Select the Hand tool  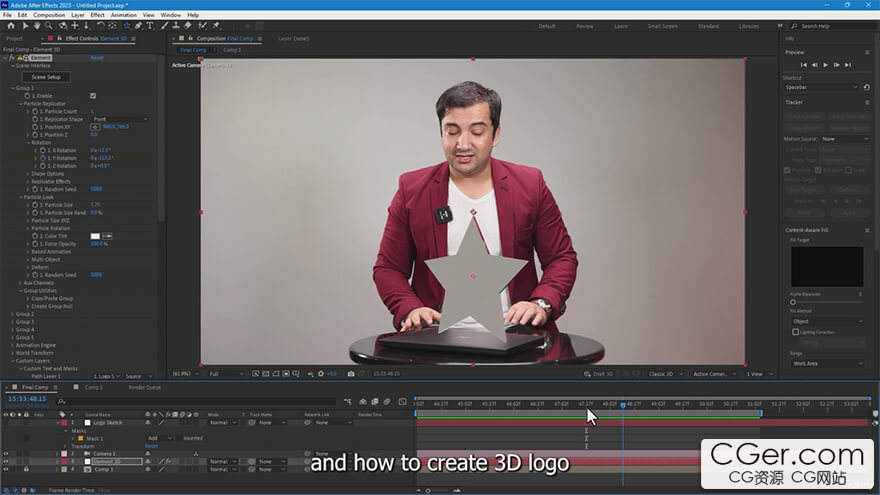click(37, 26)
